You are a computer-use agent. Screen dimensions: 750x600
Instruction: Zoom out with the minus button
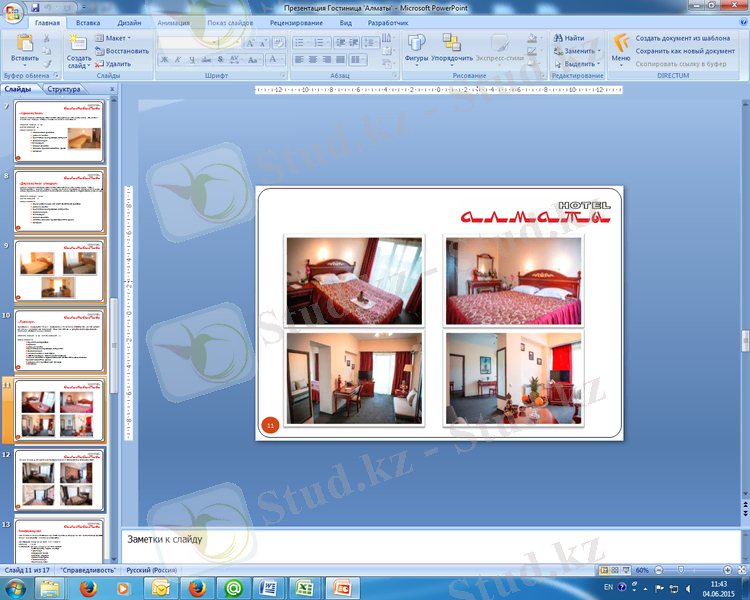tap(659, 570)
